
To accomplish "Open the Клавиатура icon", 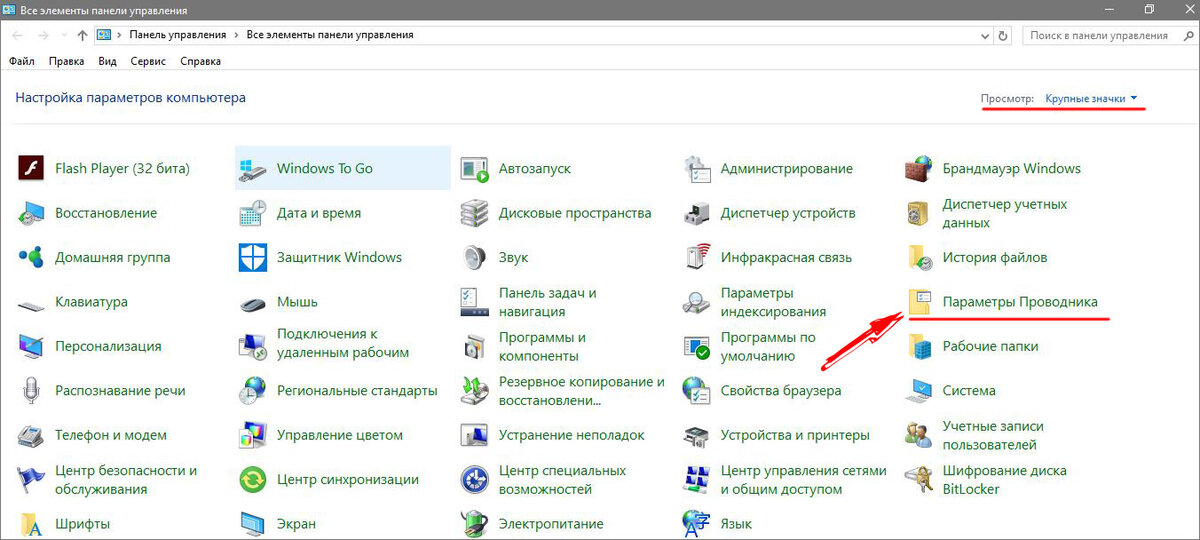I will [32, 302].
